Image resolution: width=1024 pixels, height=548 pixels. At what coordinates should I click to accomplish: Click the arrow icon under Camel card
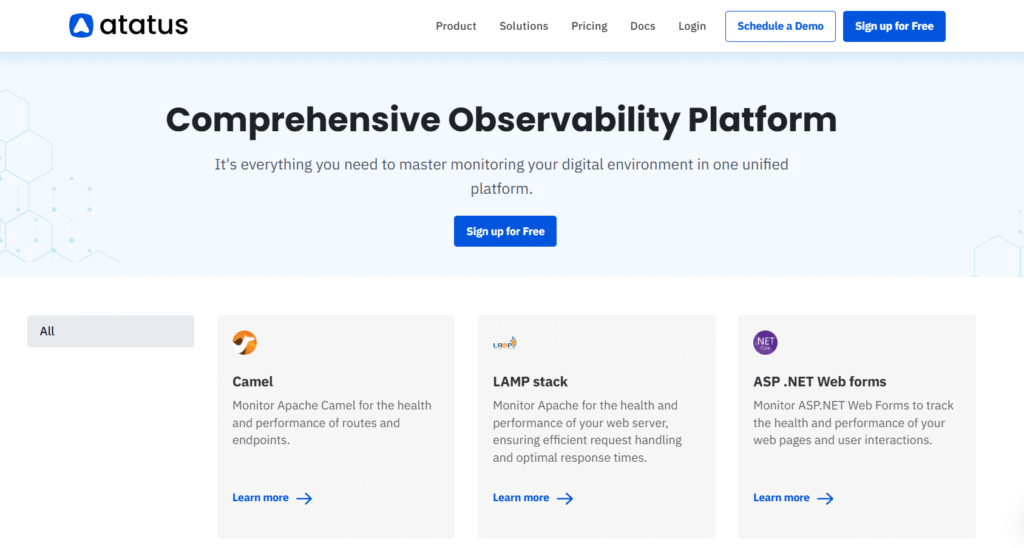(304, 498)
